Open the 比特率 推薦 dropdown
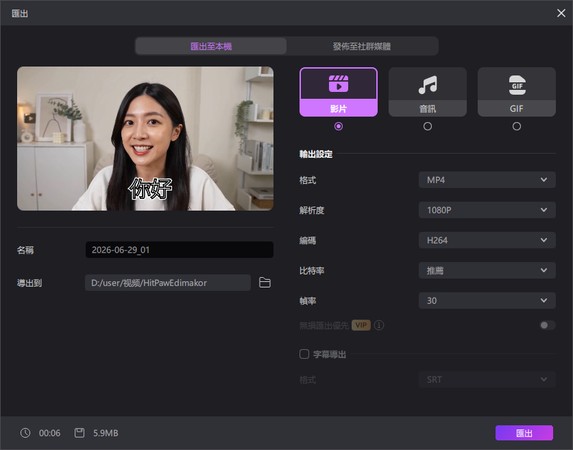This screenshot has height=450, width=573. (x=487, y=271)
